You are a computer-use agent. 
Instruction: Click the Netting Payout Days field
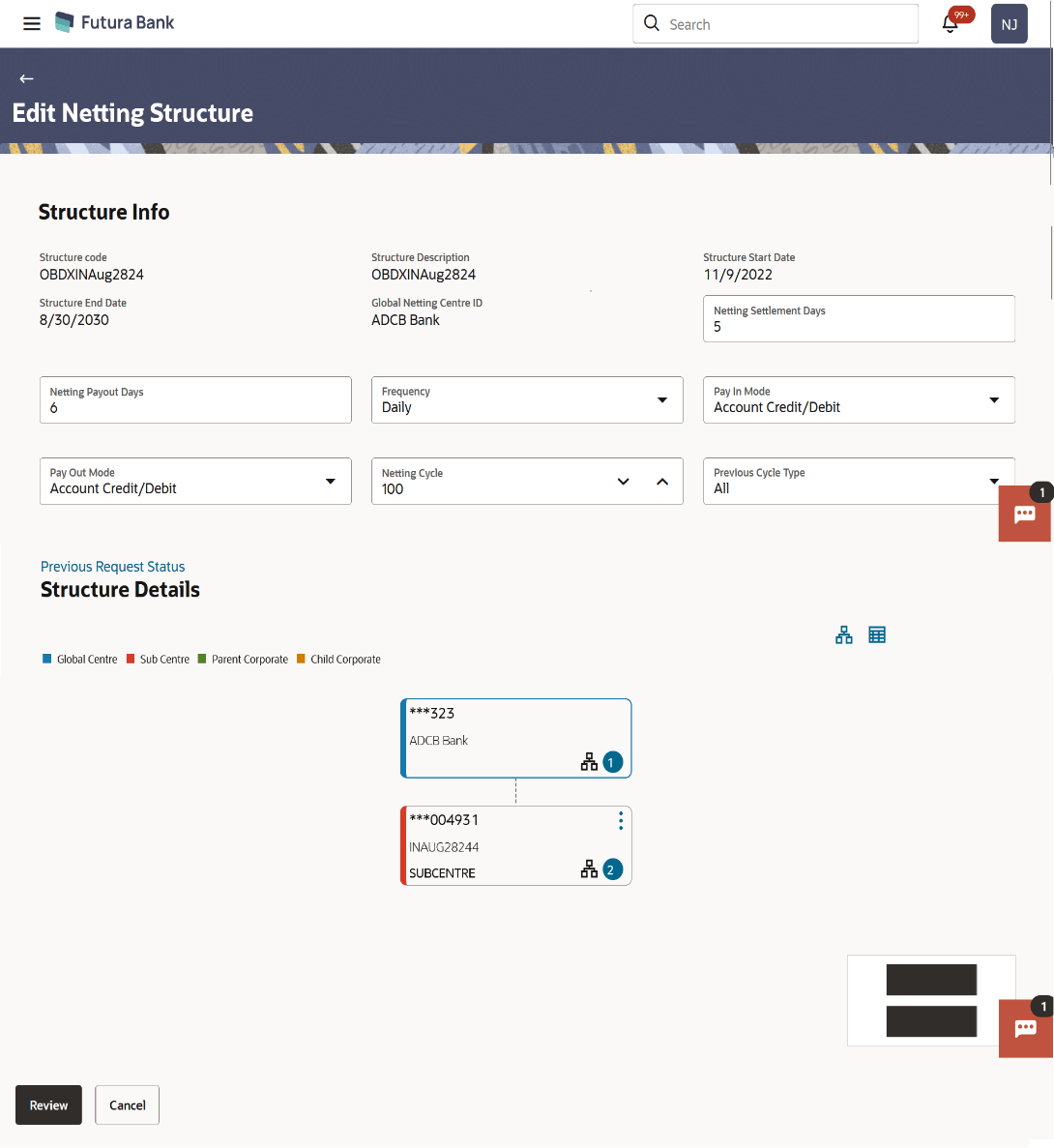click(x=195, y=399)
